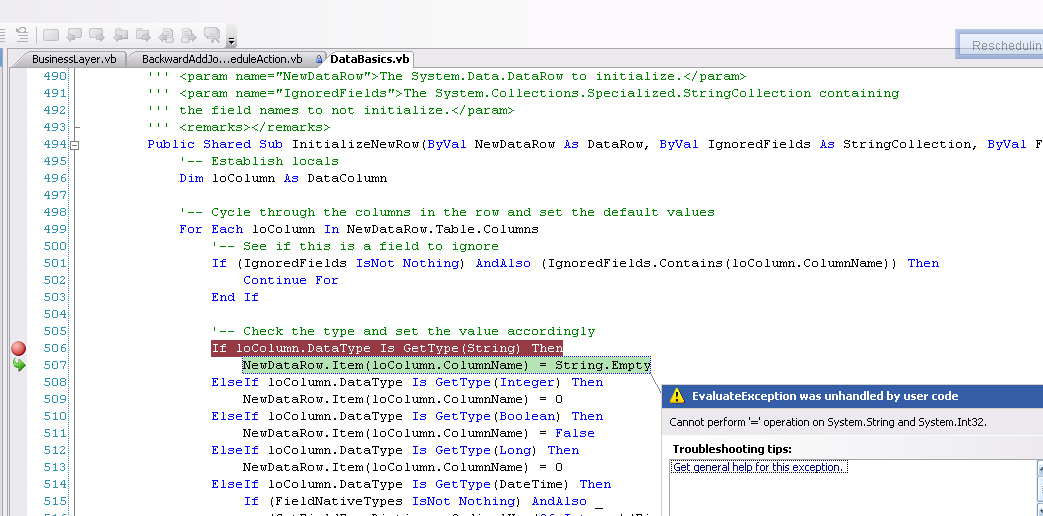This screenshot has height=516, width=1043.
Task: Open the toolbar options overflow arrow
Action: (232, 41)
